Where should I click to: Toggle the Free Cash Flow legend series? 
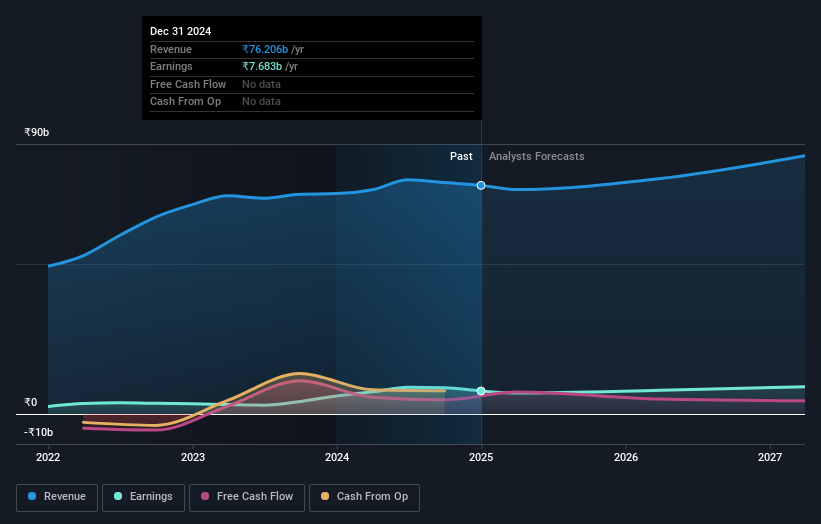click(x=247, y=497)
